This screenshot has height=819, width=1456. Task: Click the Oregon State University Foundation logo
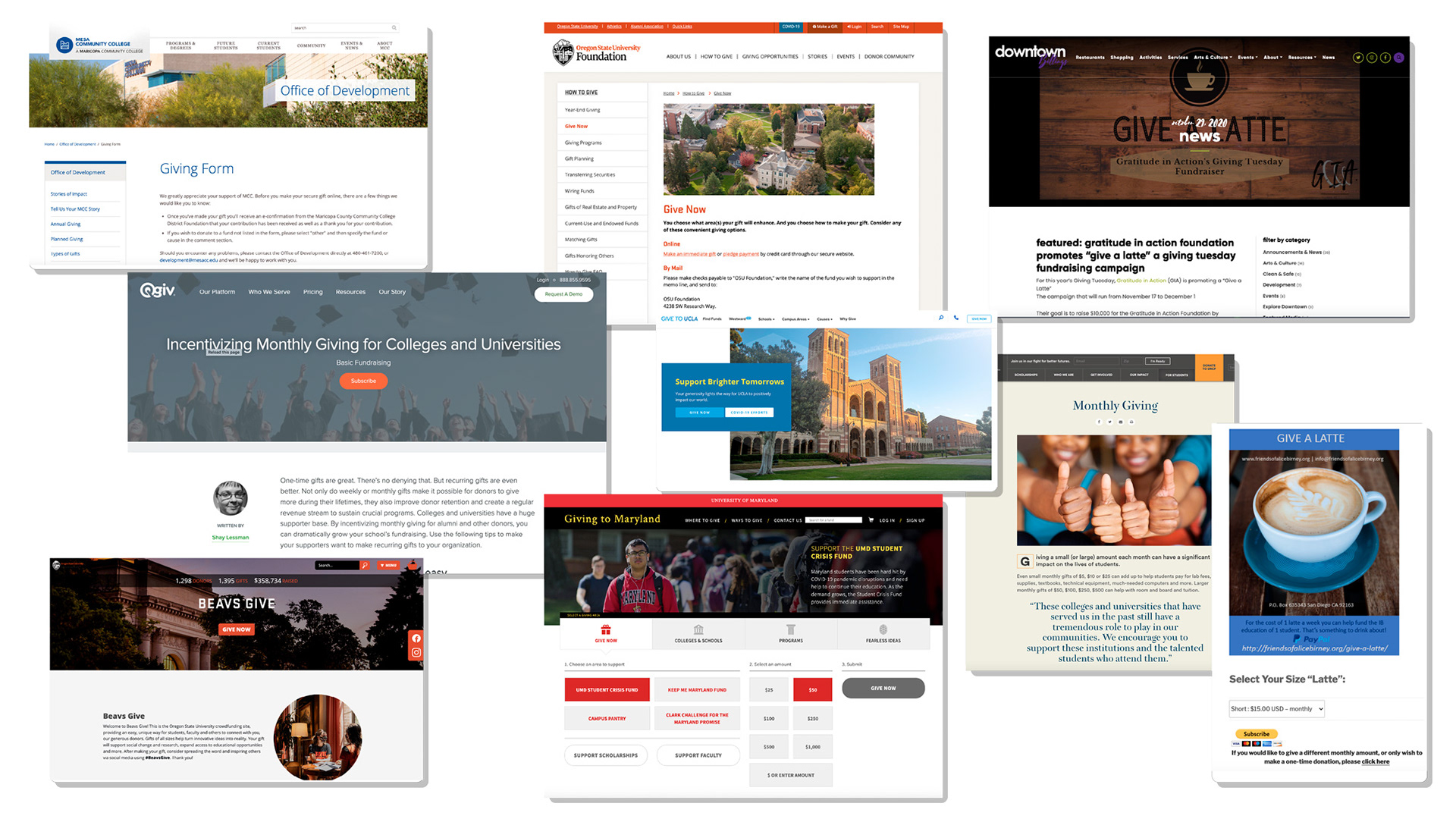click(596, 52)
